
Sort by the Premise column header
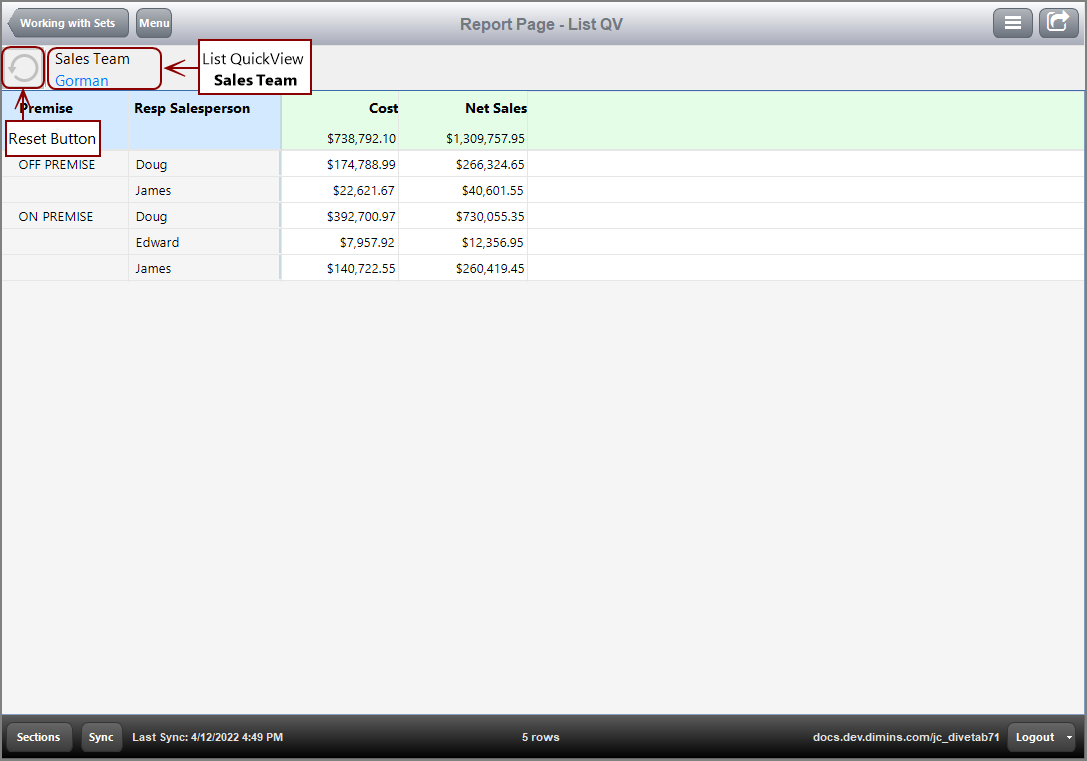click(x=46, y=108)
